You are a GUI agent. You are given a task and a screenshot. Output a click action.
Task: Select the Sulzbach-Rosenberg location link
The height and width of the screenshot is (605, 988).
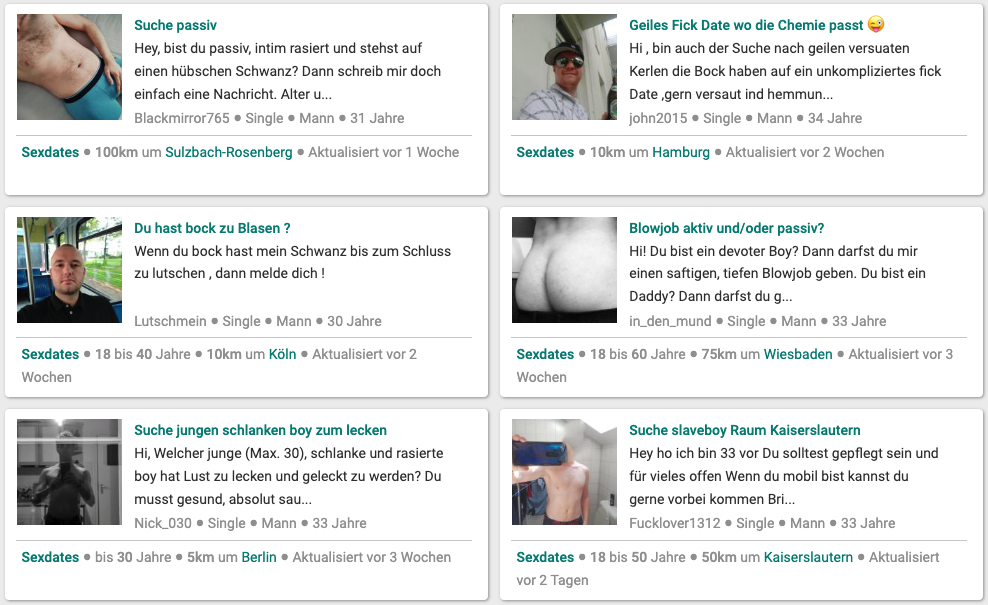[229, 152]
